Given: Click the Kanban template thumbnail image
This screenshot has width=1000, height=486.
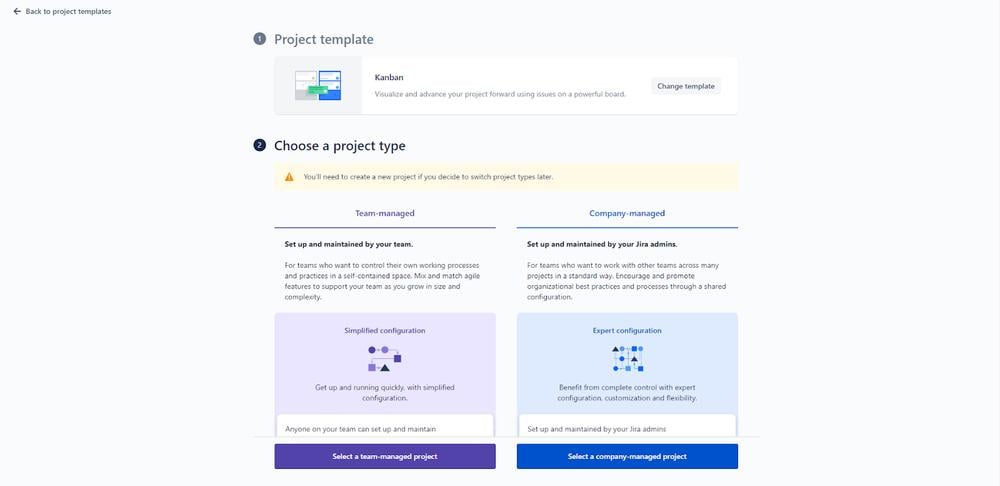Looking at the screenshot, I should (x=318, y=85).
